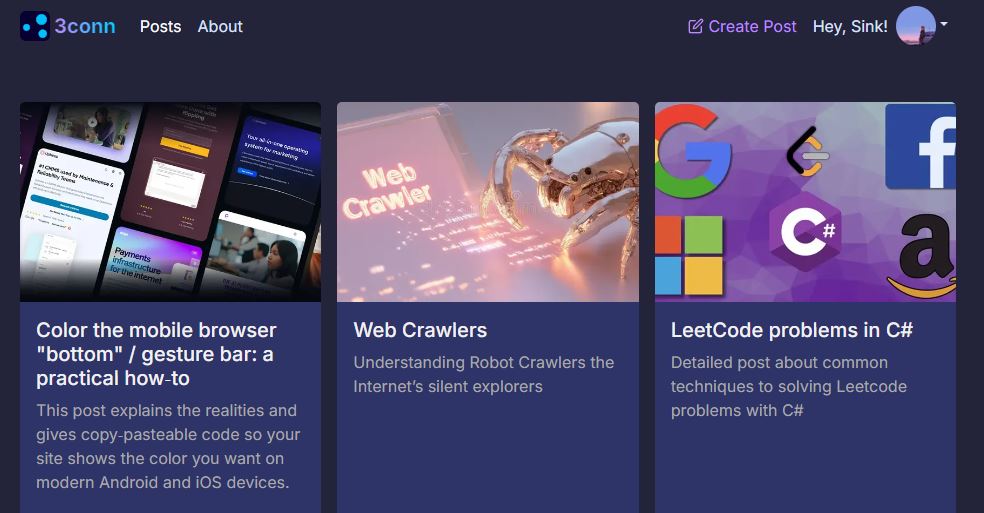Click the Amazon logo in the image
Screen dimensions: 984x513
(x=923, y=256)
